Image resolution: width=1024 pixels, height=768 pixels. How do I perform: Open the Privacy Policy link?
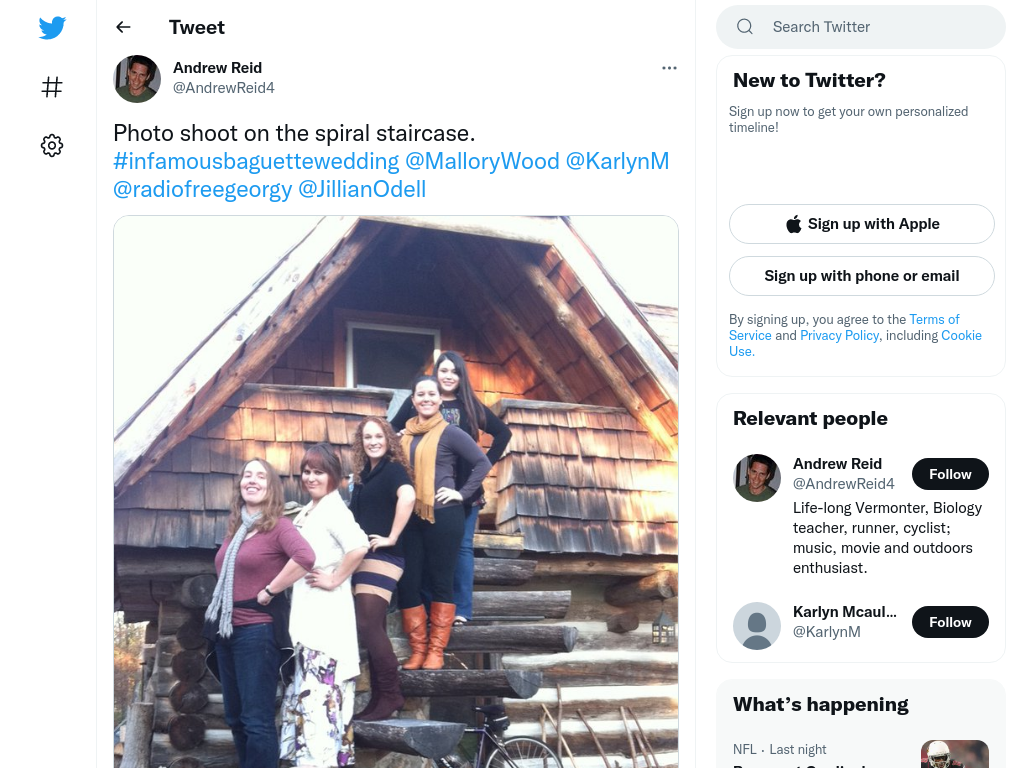839,335
